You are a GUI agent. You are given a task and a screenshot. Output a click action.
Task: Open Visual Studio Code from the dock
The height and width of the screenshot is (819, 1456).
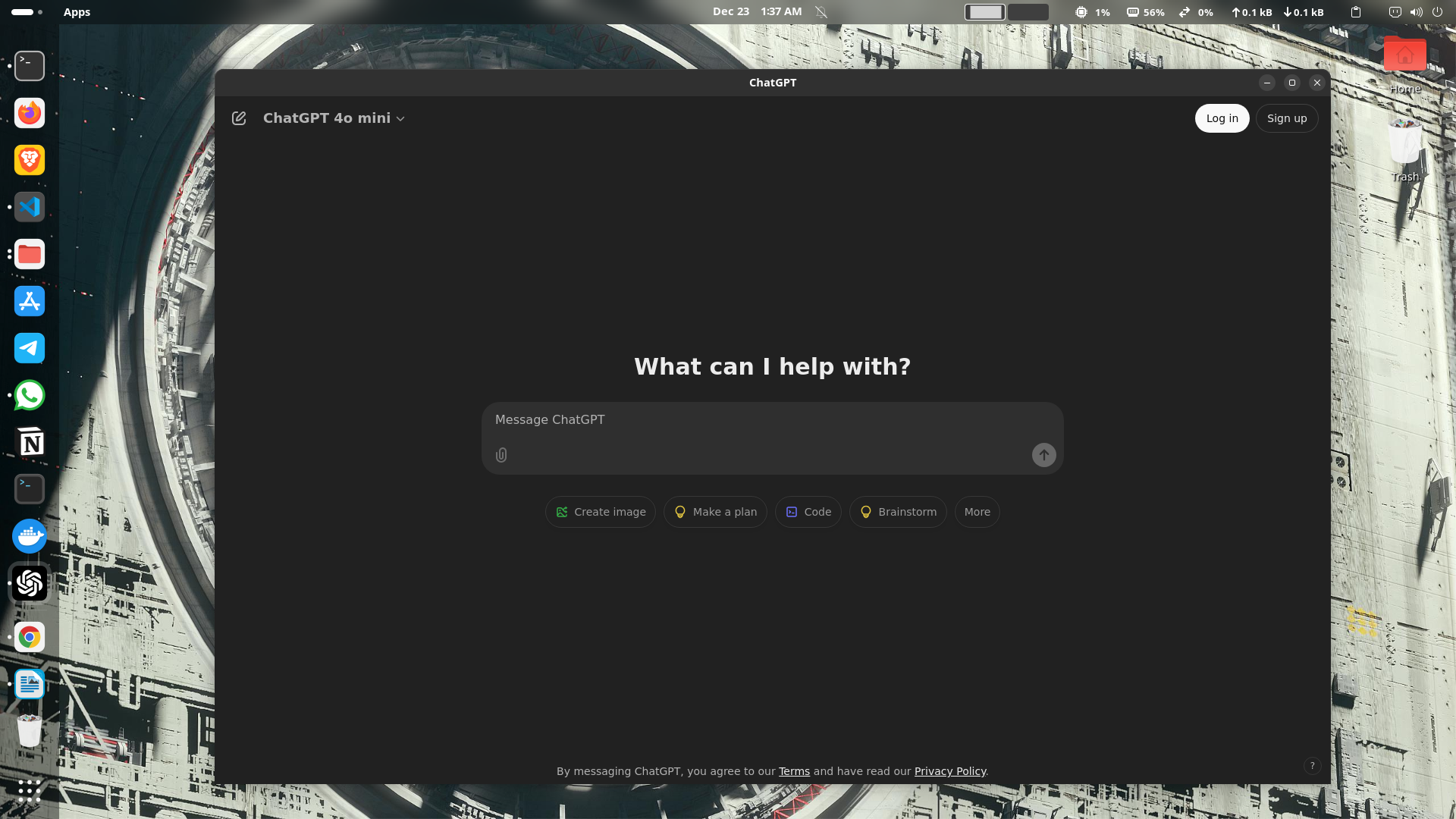(29, 206)
